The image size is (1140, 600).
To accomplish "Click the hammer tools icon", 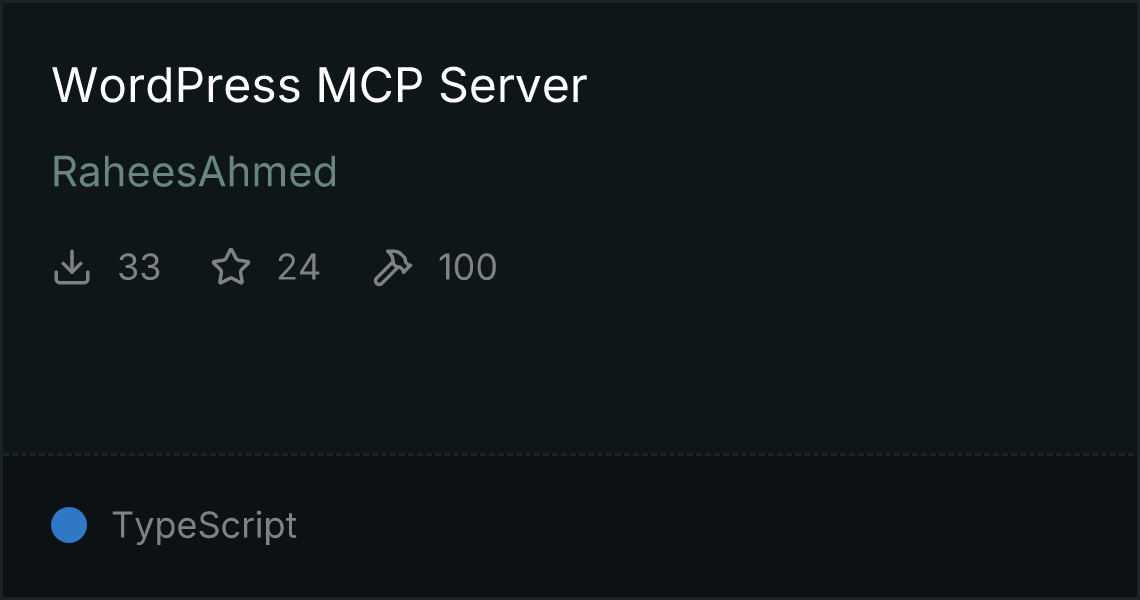I will 393,267.
